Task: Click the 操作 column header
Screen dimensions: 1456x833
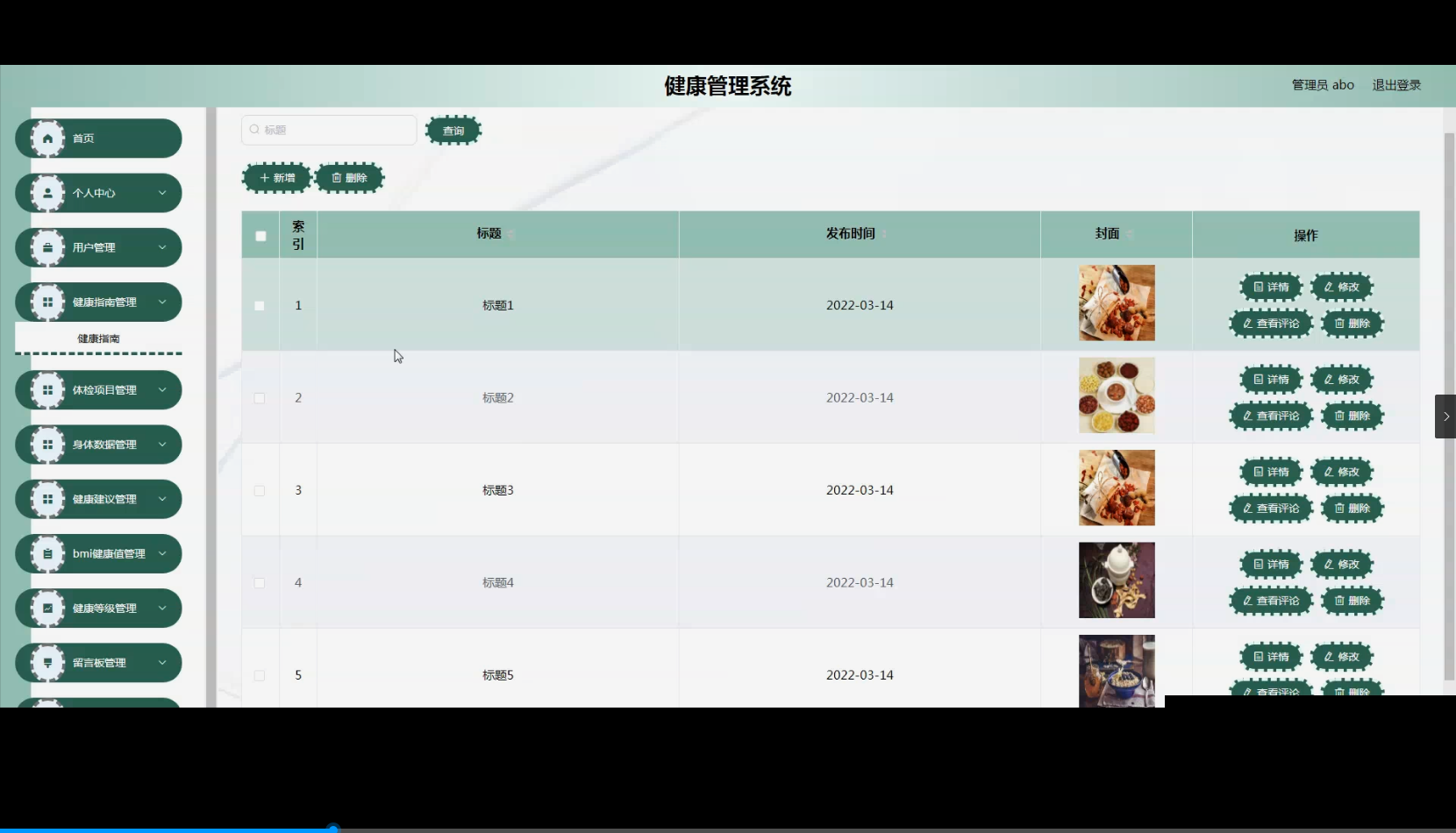Action: click(x=1306, y=235)
